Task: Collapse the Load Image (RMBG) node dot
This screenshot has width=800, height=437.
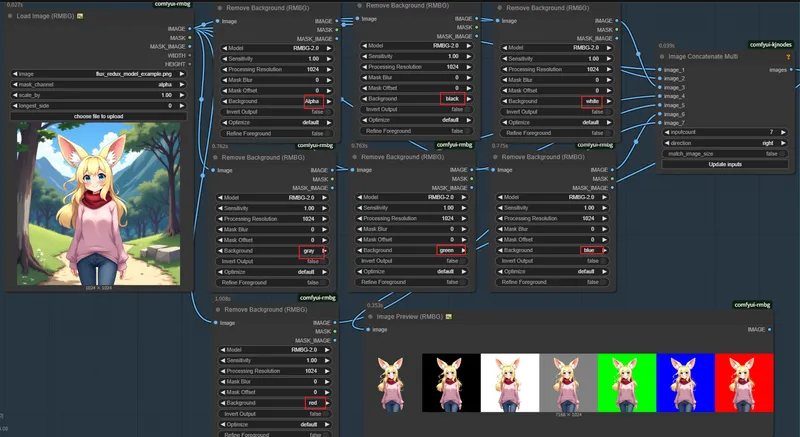Action: 11,16
